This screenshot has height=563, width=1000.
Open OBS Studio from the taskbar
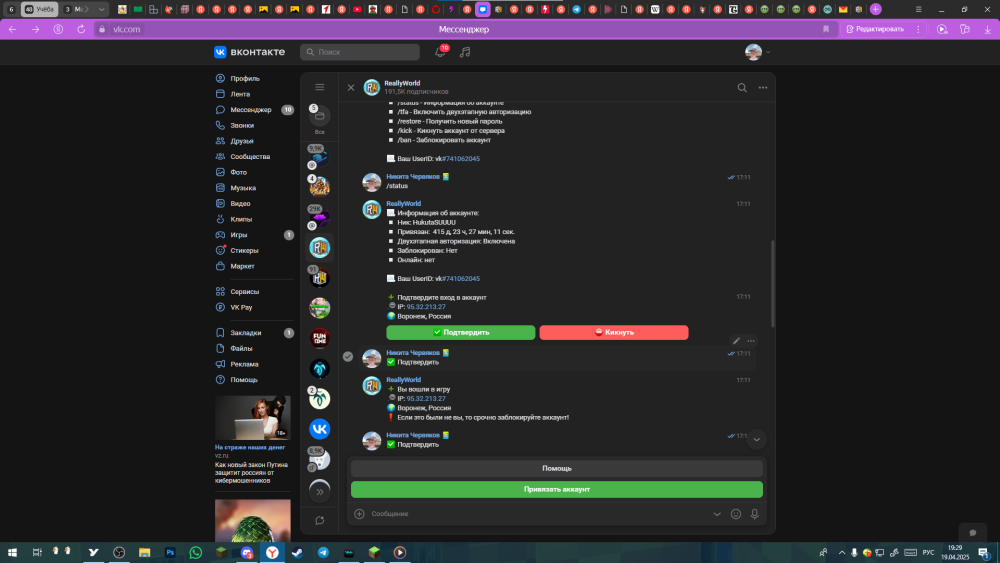(x=119, y=552)
